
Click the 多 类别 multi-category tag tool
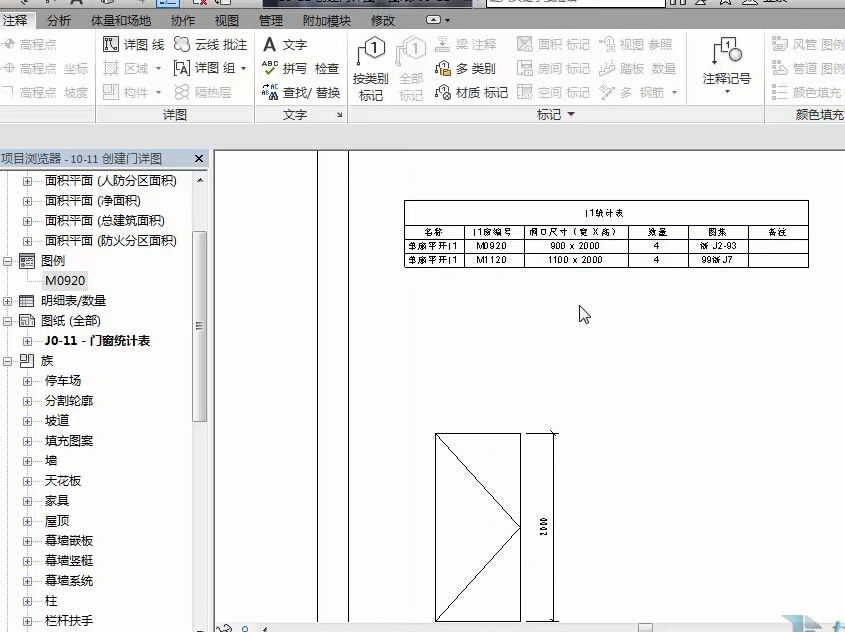click(x=465, y=69)
